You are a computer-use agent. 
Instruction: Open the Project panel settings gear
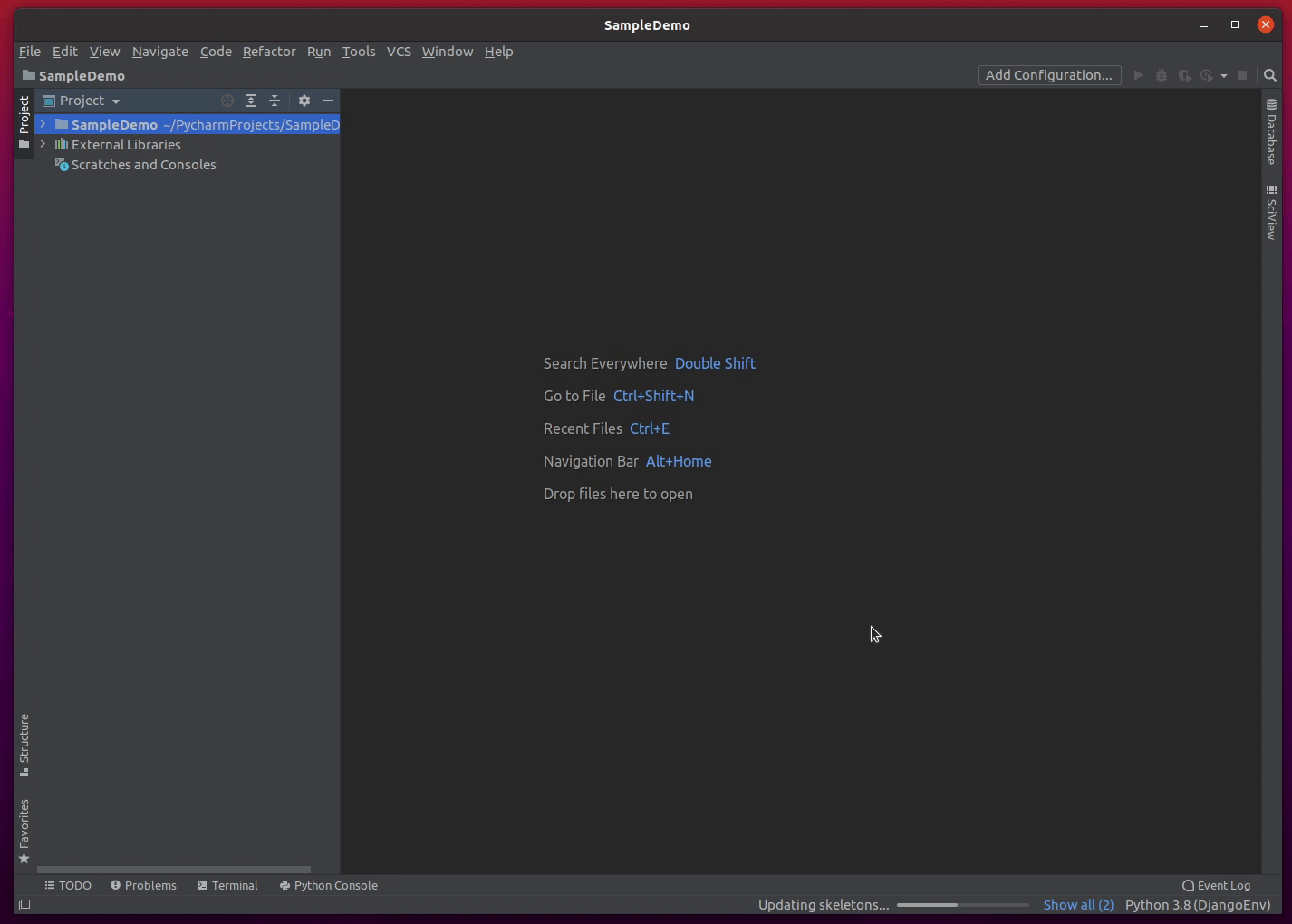click(304, 101)
